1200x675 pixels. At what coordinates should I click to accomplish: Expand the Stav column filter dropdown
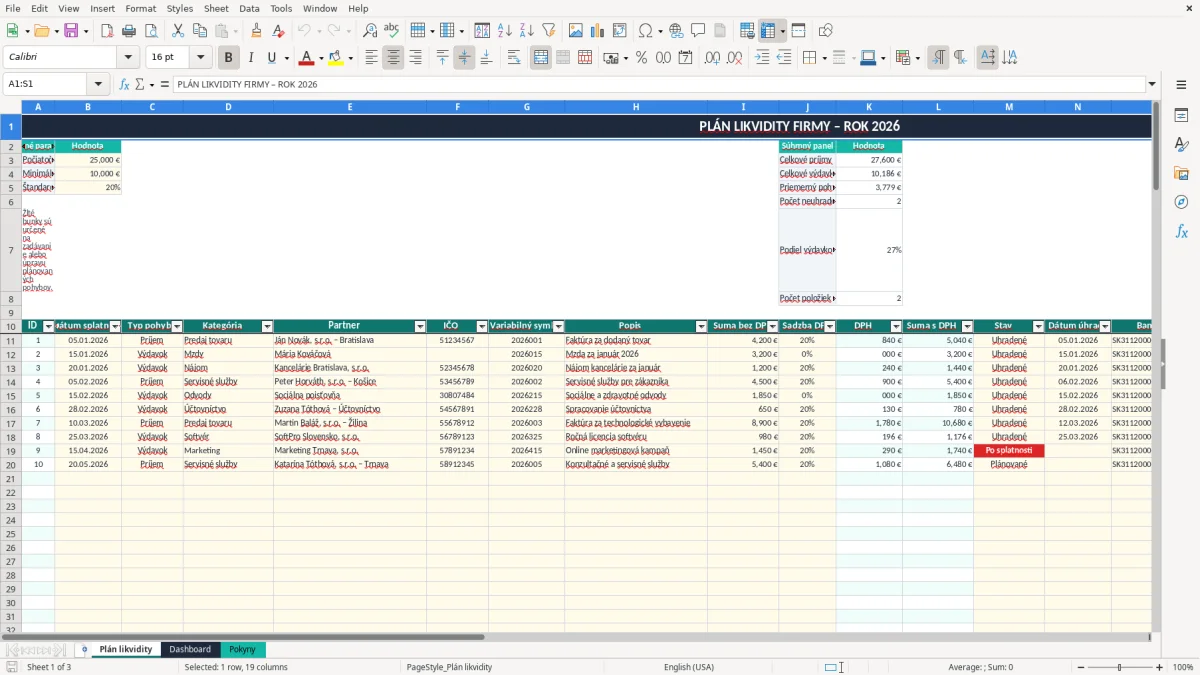(x=1038, y=327)
